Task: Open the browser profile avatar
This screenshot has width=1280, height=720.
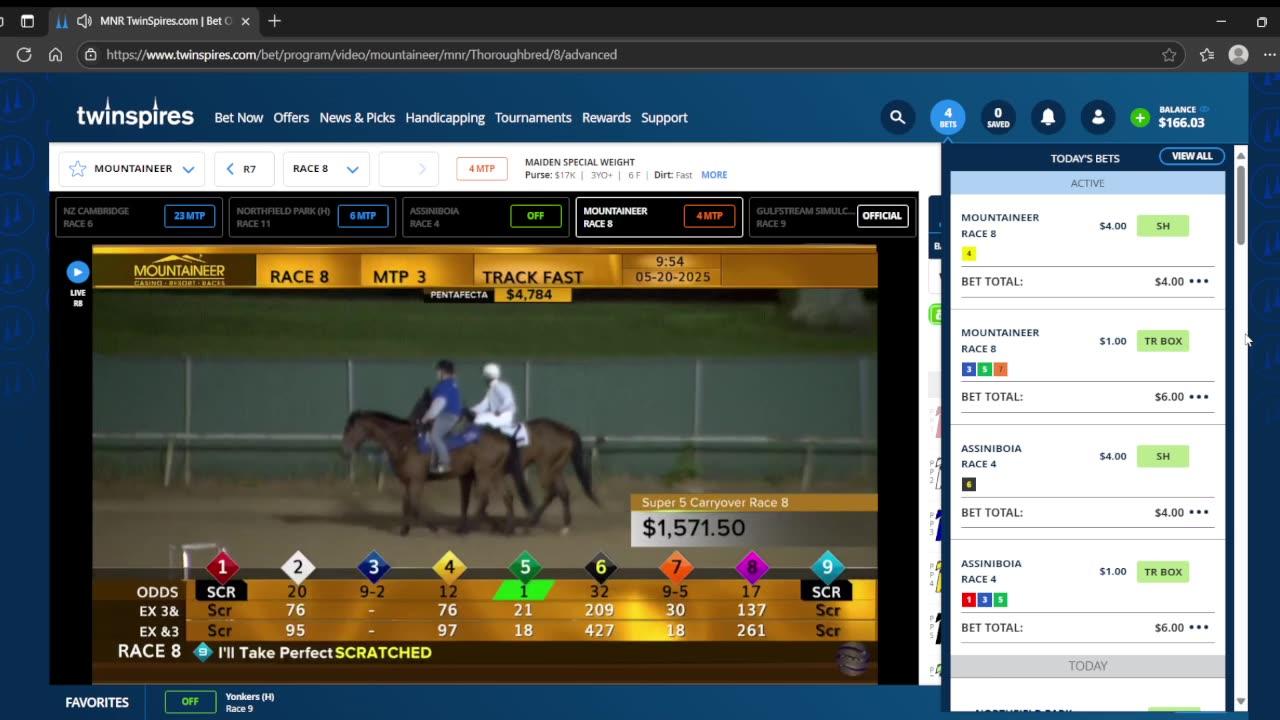Action: [x=1238, y=55]
